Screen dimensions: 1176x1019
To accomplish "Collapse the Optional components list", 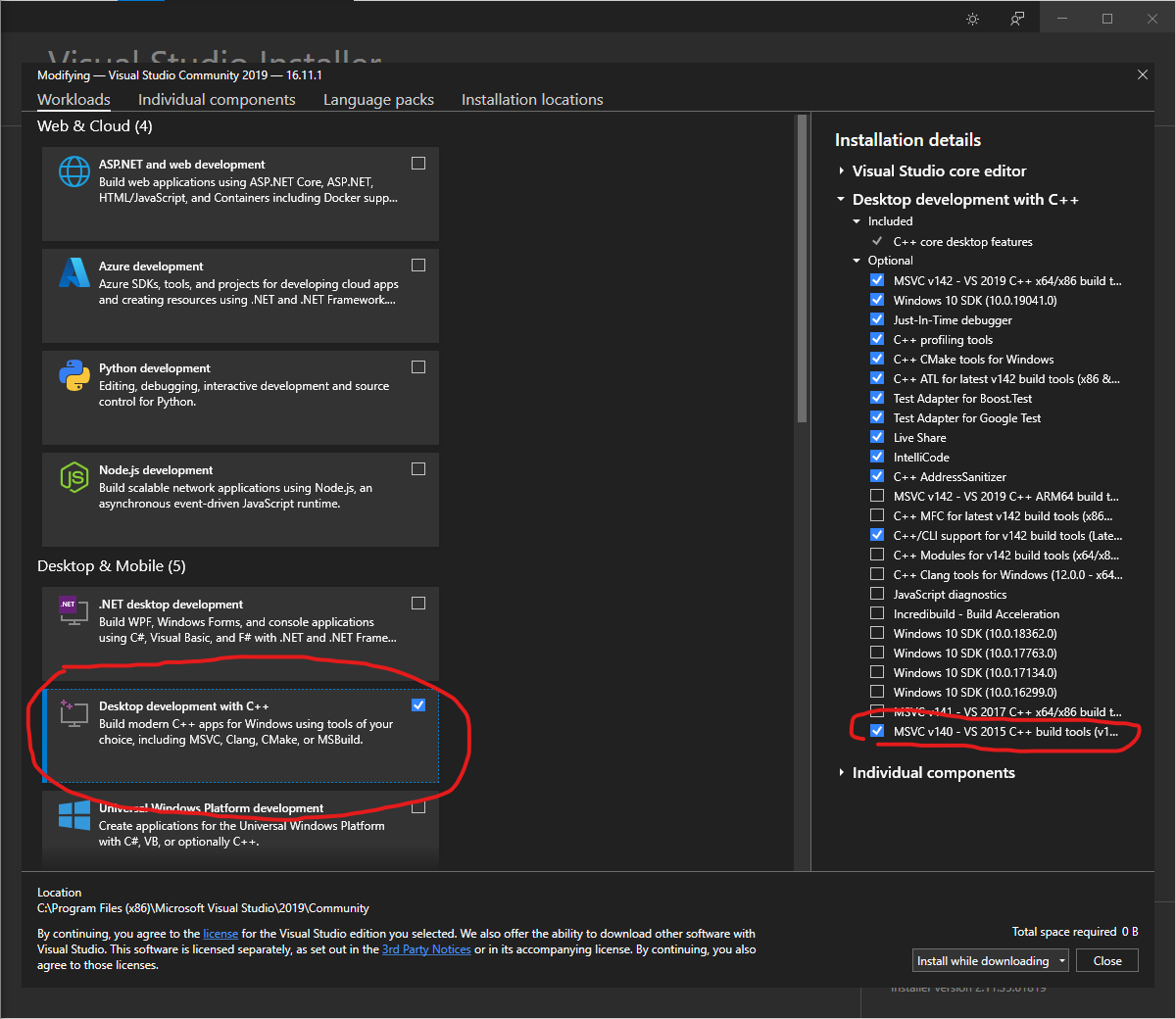I will pyautogui.click(x=857, y=261).
